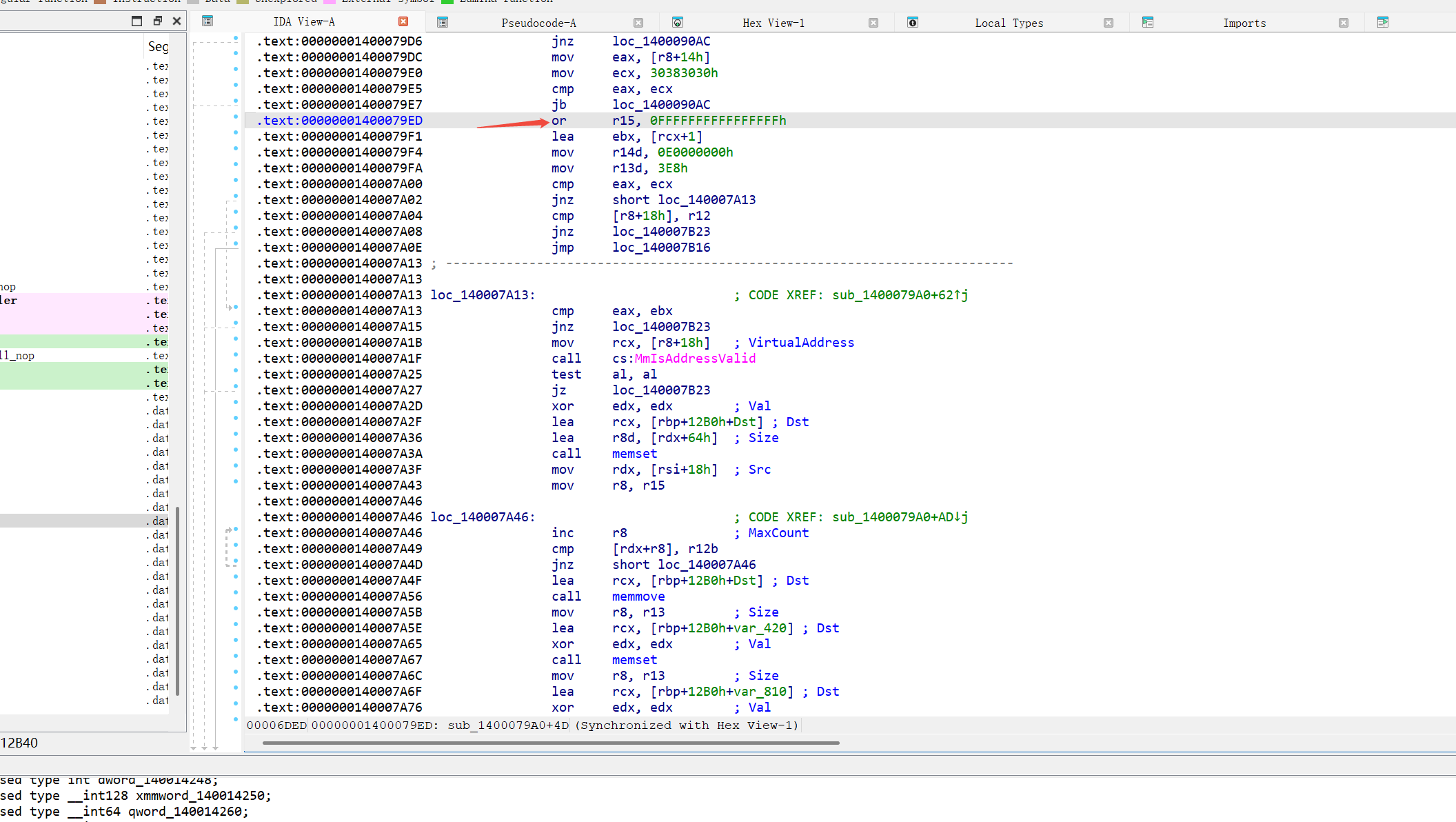Click the 30383030h immediate value
The image size is (1456, 822).
coord(684,73)
